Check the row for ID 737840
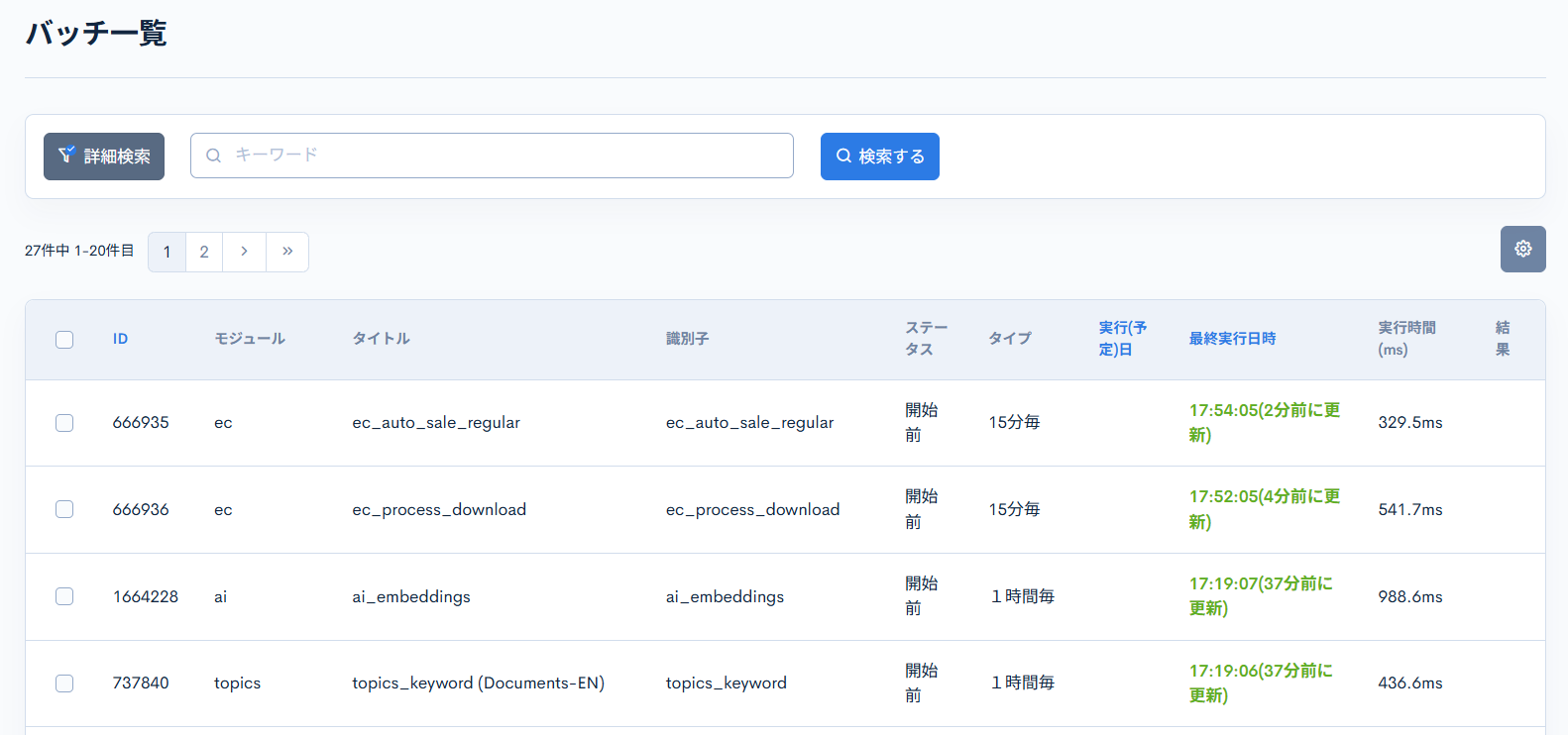1568x735 pixels. point(64,683)
